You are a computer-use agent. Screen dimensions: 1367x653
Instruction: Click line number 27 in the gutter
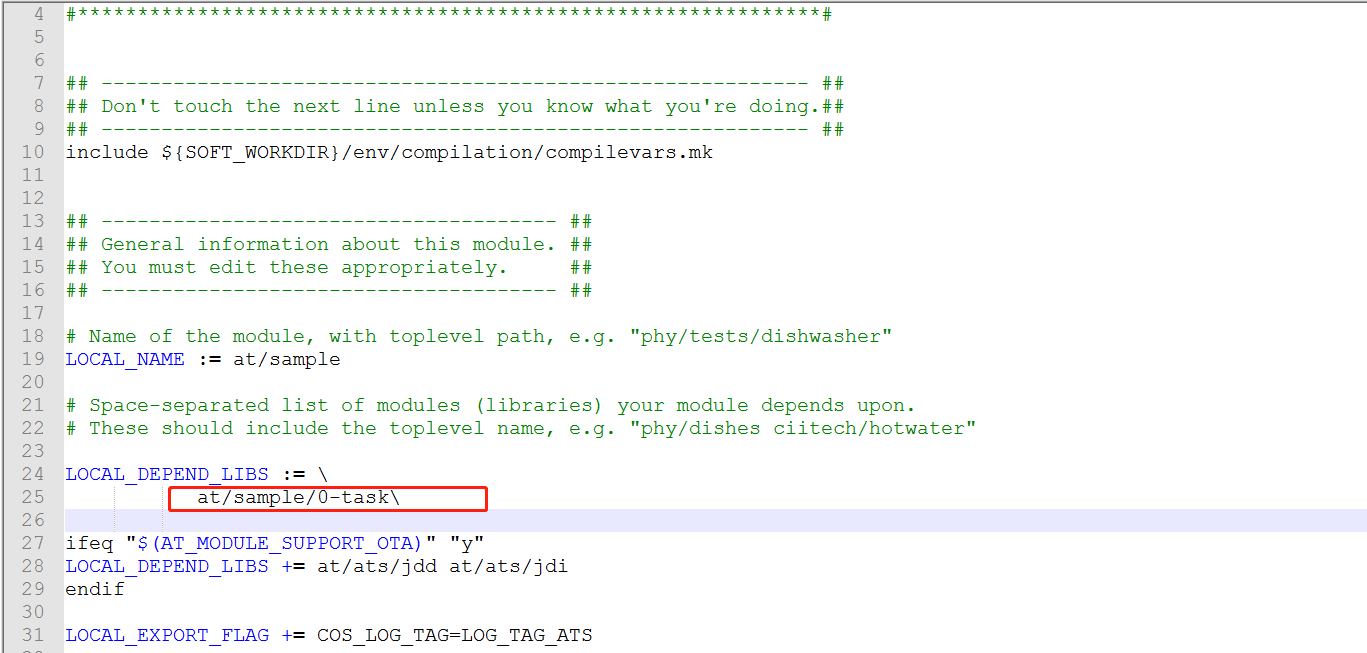pos(33,543)
